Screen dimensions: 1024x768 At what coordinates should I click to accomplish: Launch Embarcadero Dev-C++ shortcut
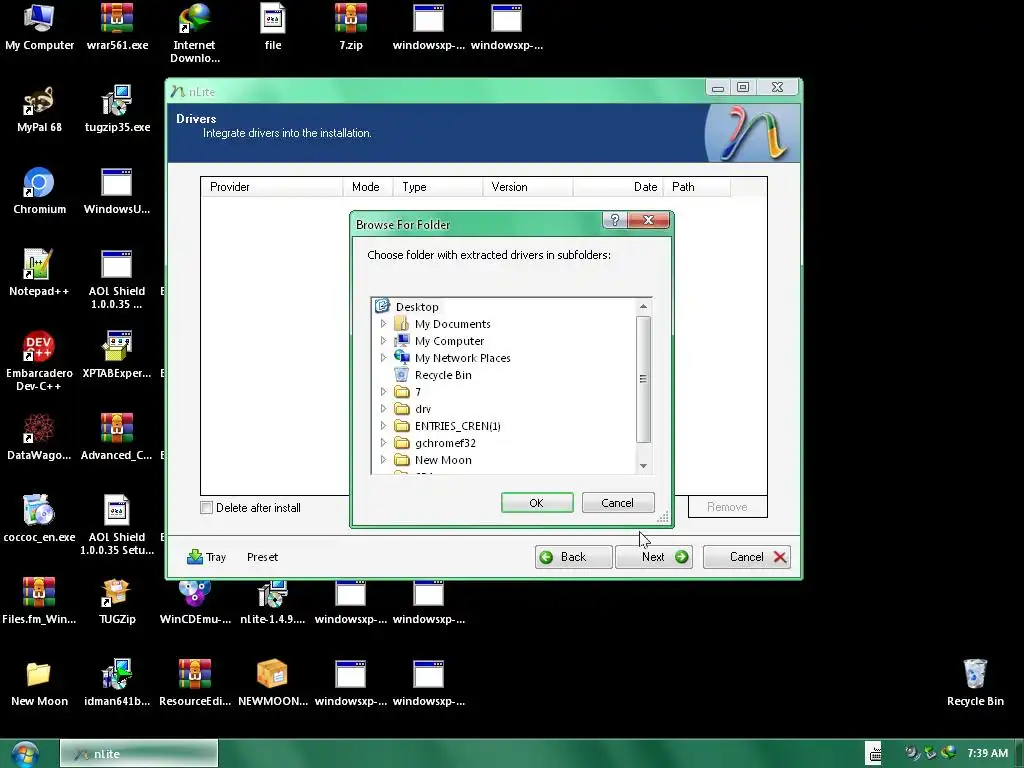click(x=39, y=361)
